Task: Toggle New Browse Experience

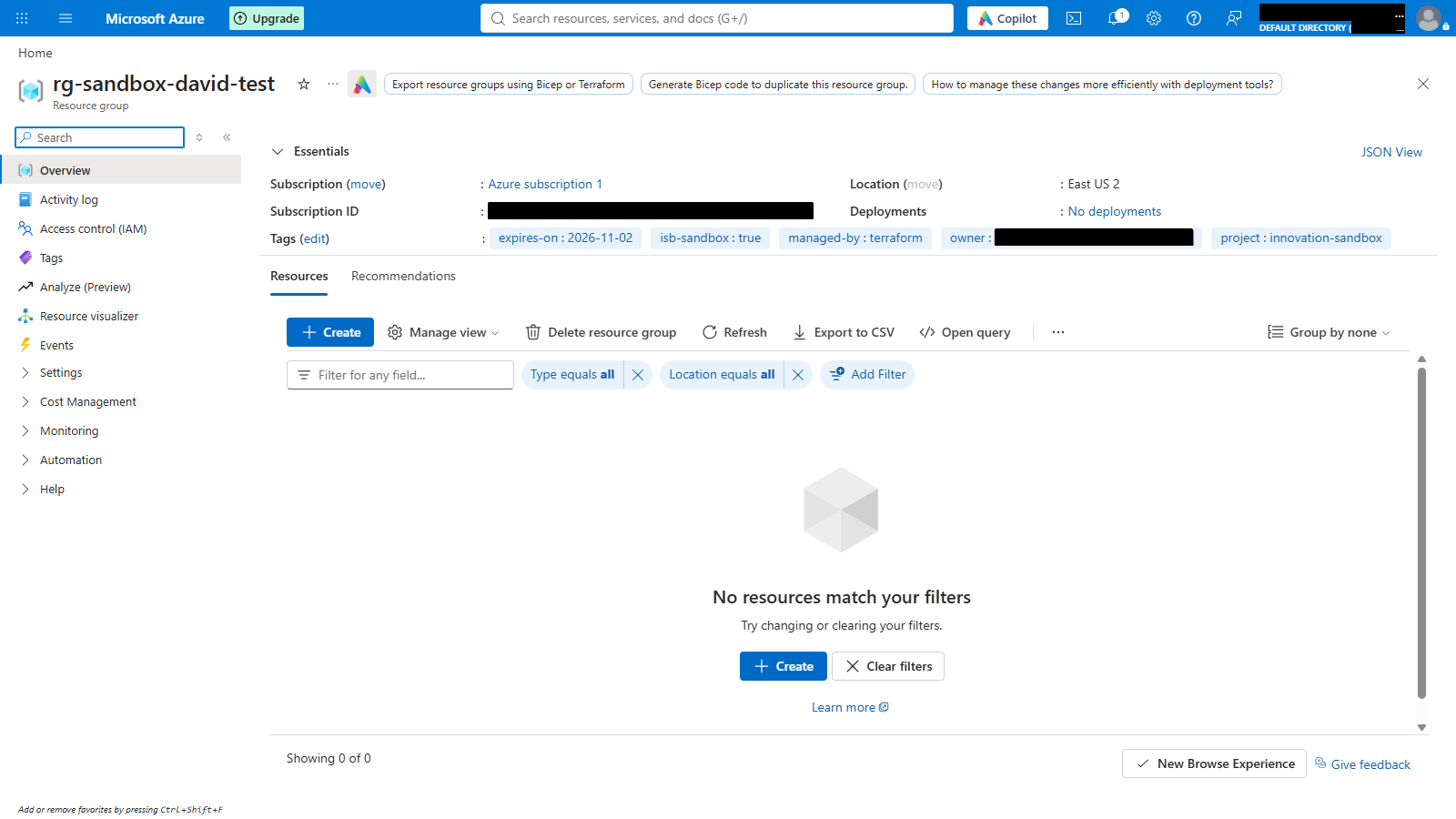Action: [1214, 763]
